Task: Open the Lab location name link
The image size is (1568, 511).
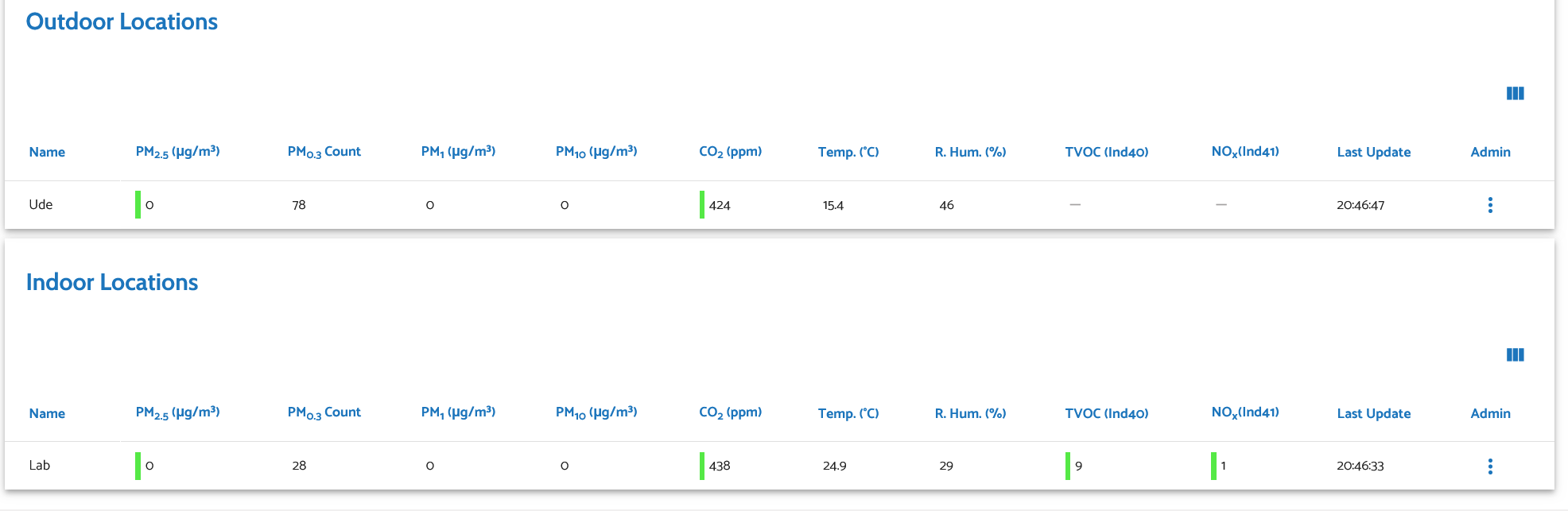Action: (39, 465)
